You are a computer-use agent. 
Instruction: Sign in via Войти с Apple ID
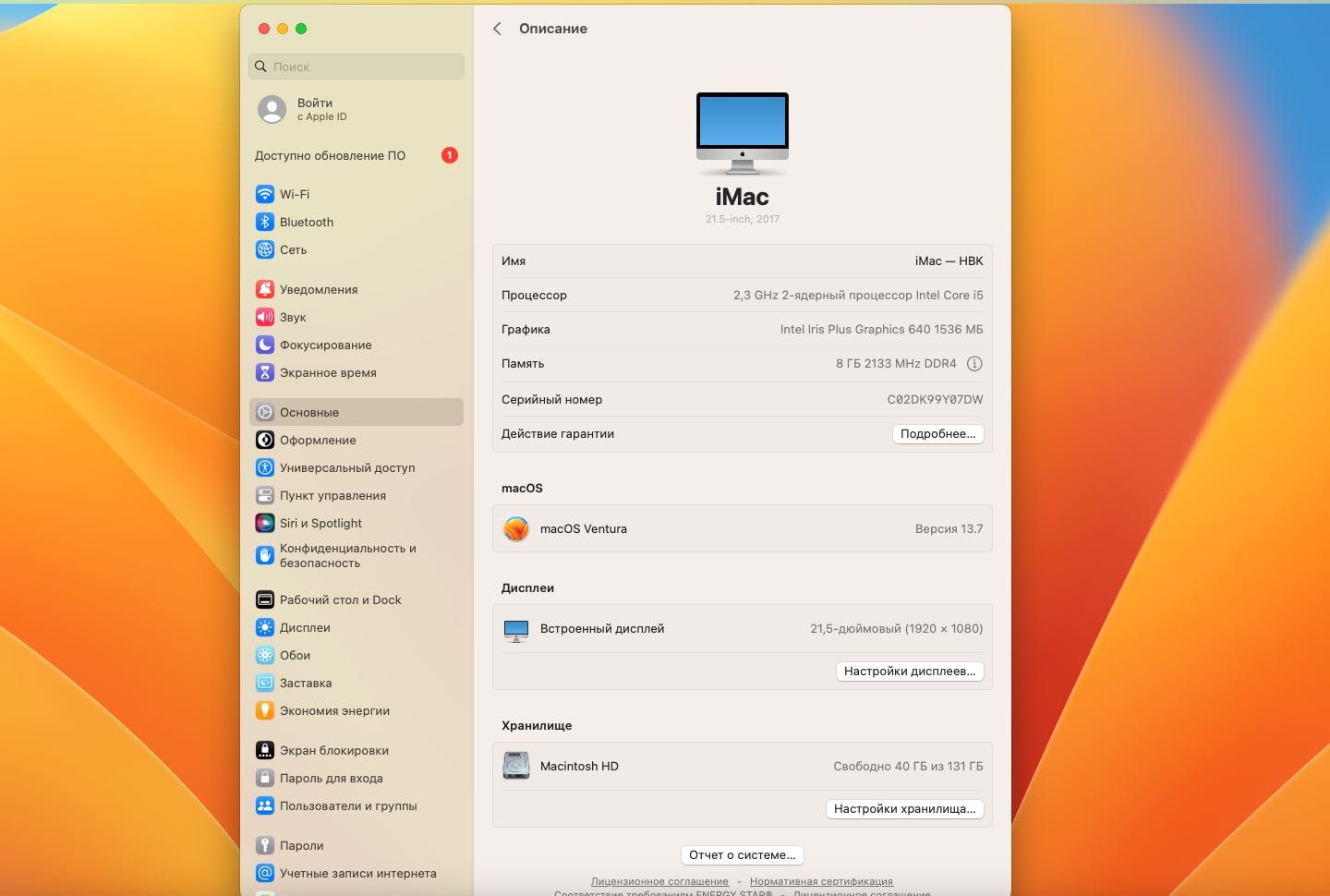click(356, 109)
